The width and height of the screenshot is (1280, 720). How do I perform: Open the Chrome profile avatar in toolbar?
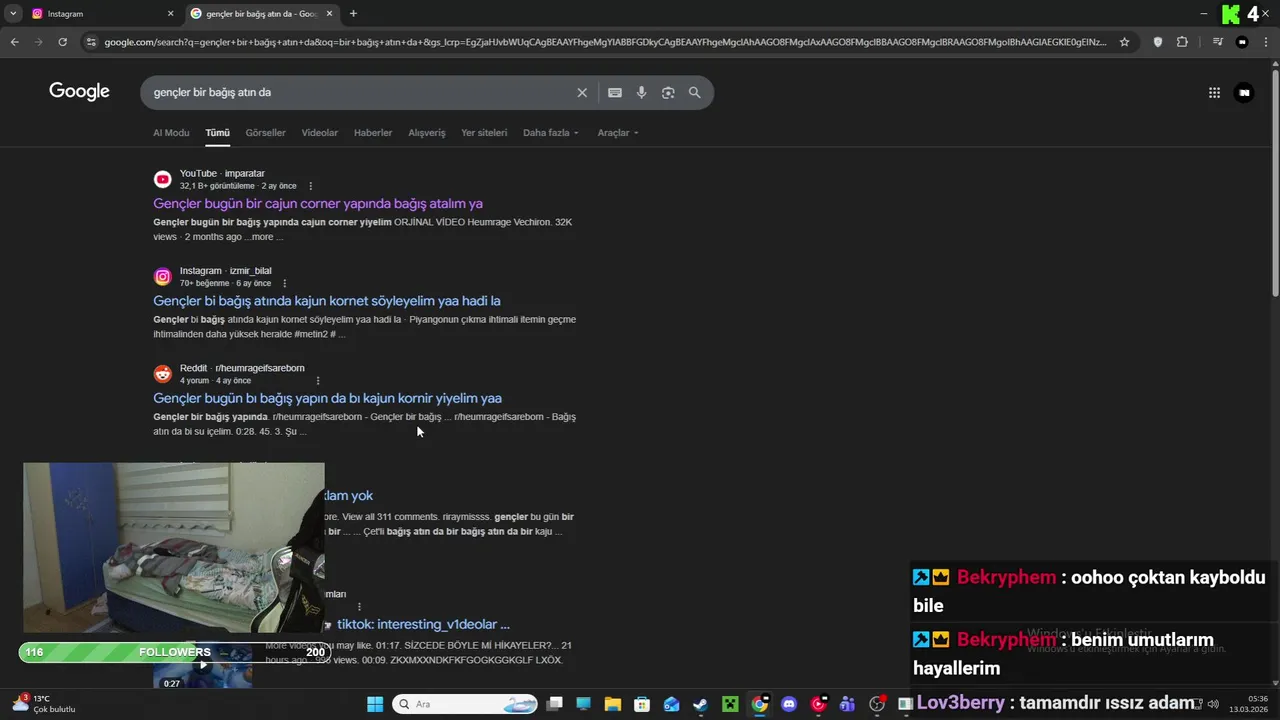pos(1242,42)
